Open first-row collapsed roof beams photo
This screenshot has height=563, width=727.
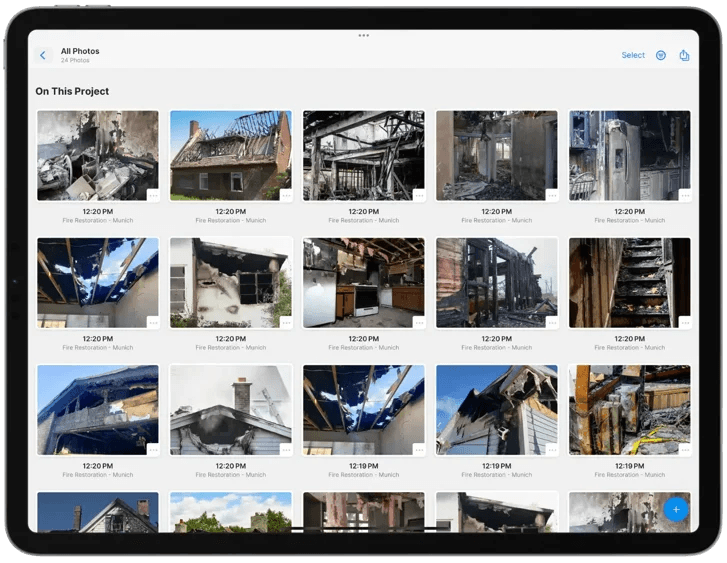coord(364,155)
